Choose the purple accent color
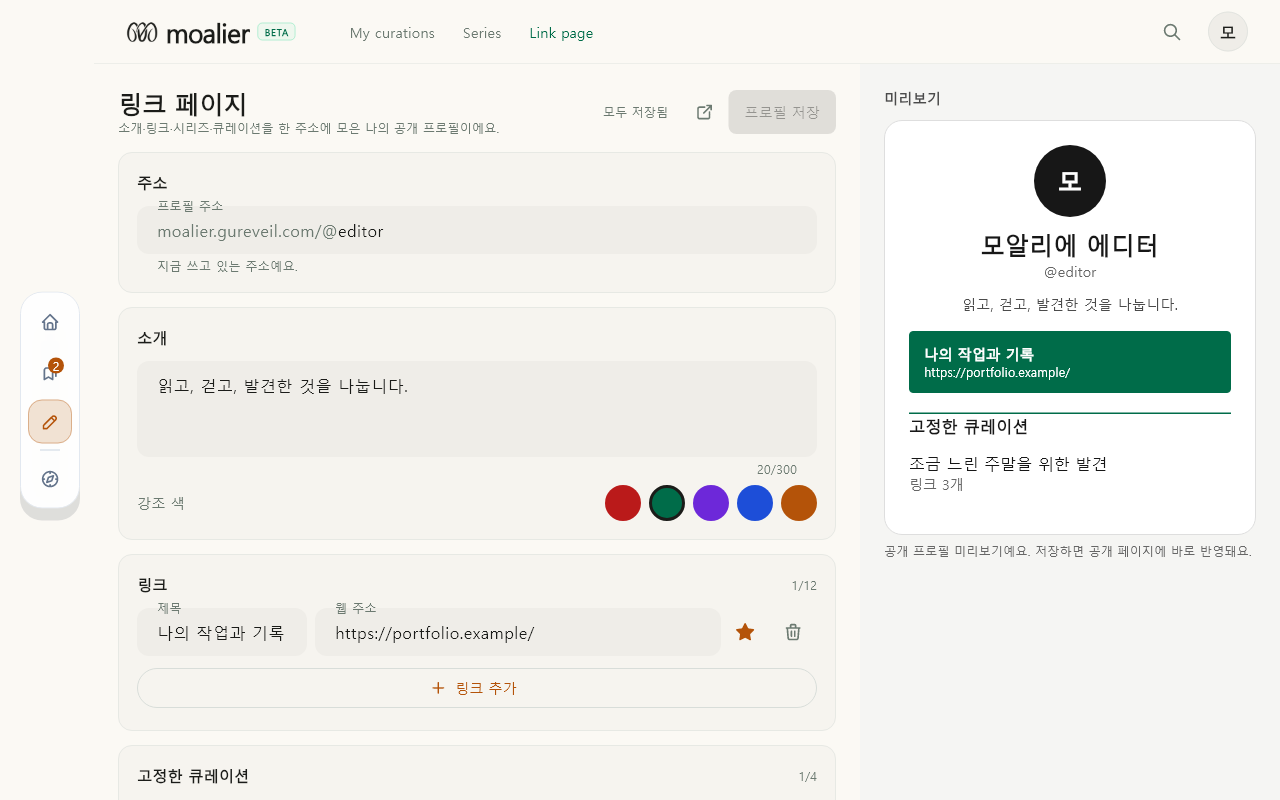This screenshot has height=800, width=1280. coord(711,503)
